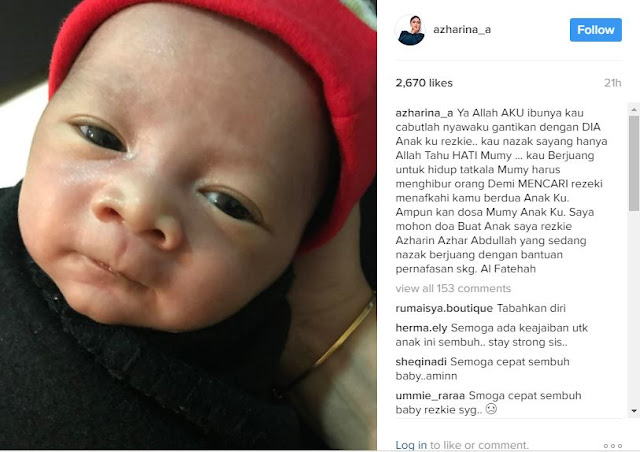Open the azharina_a profile avatar
Screen dimensions: 640x452
411,30
